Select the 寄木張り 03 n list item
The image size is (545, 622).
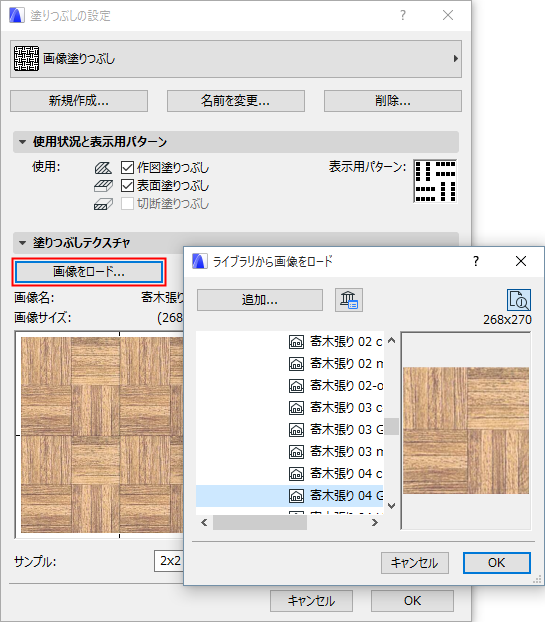[x=290, y=452]
